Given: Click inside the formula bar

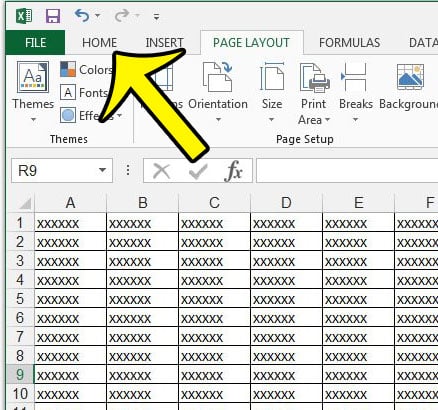Looking at the screenshot, I should click(x=347, y=171).
